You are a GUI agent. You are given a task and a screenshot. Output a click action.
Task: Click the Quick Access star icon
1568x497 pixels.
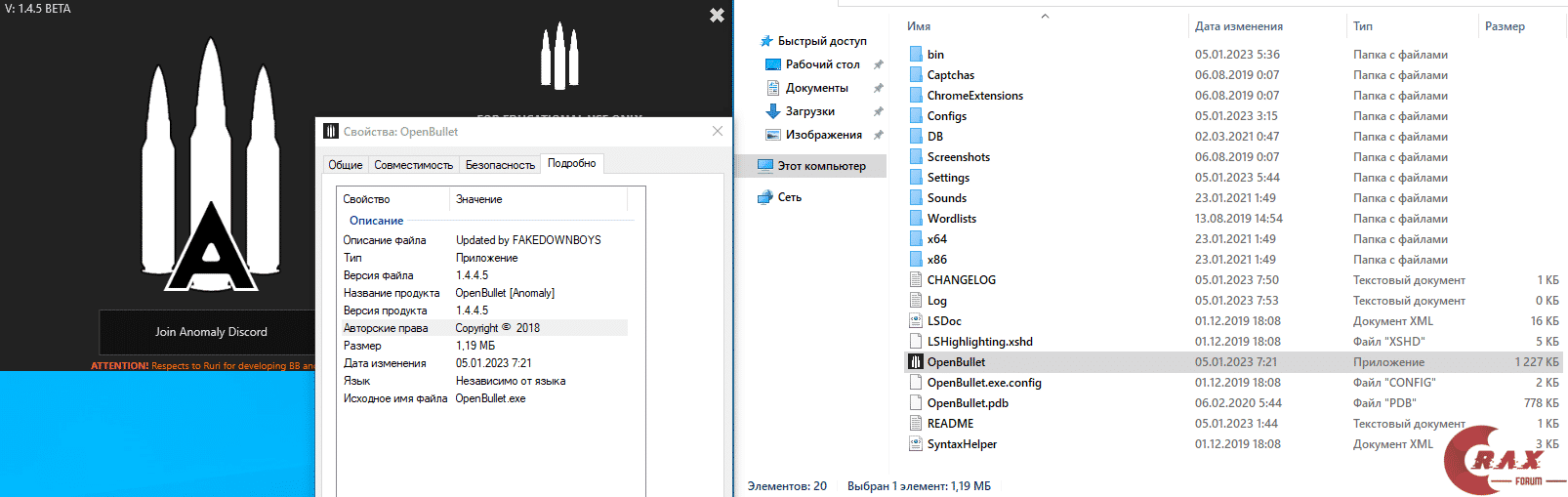pos(766,41)
